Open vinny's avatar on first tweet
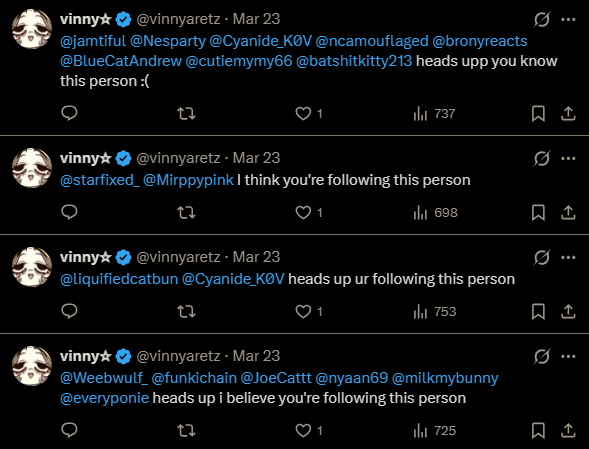The width and height of the screenshot is (589, 449). coord(32,29)
